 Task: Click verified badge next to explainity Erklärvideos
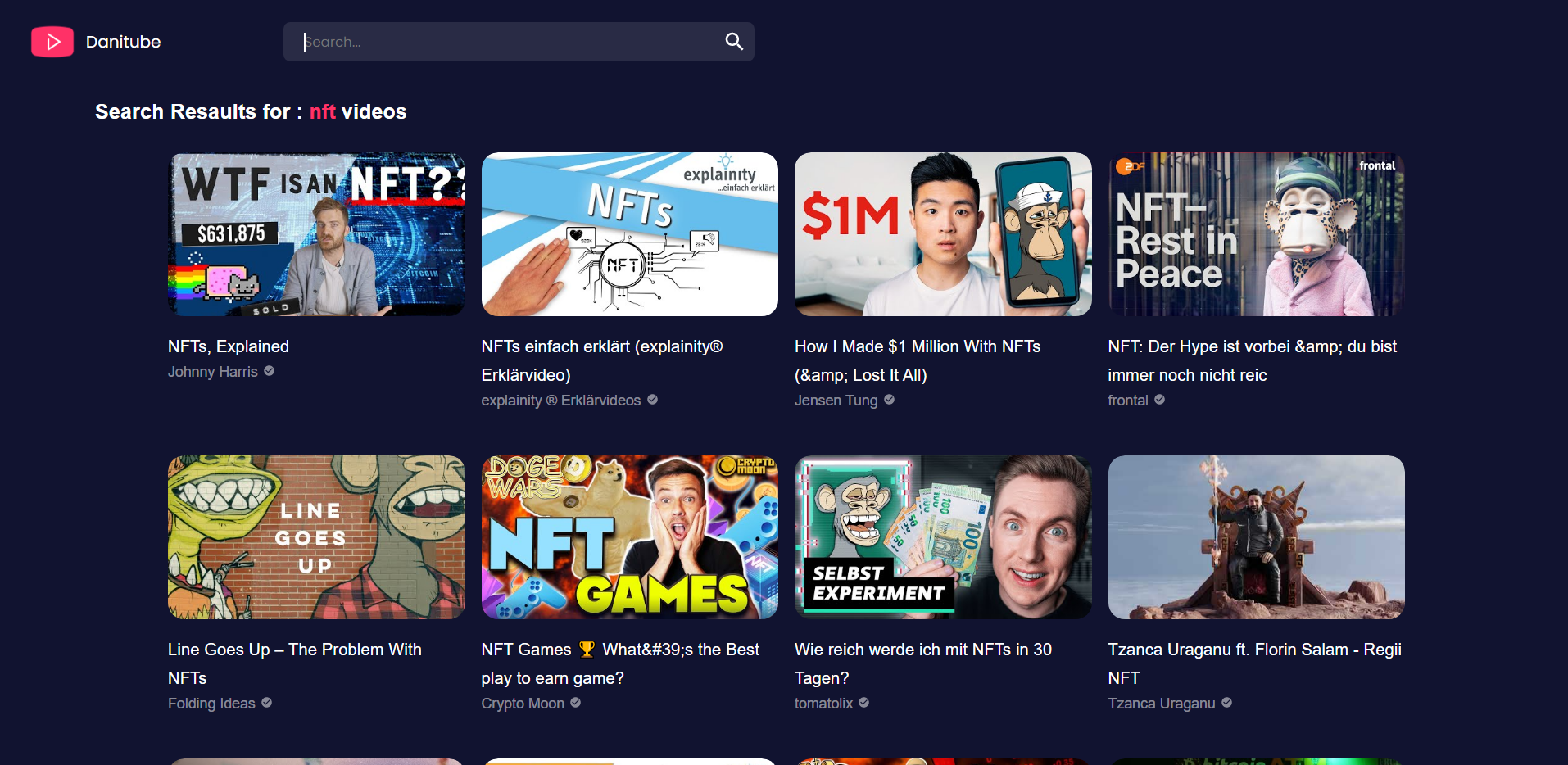652,400
